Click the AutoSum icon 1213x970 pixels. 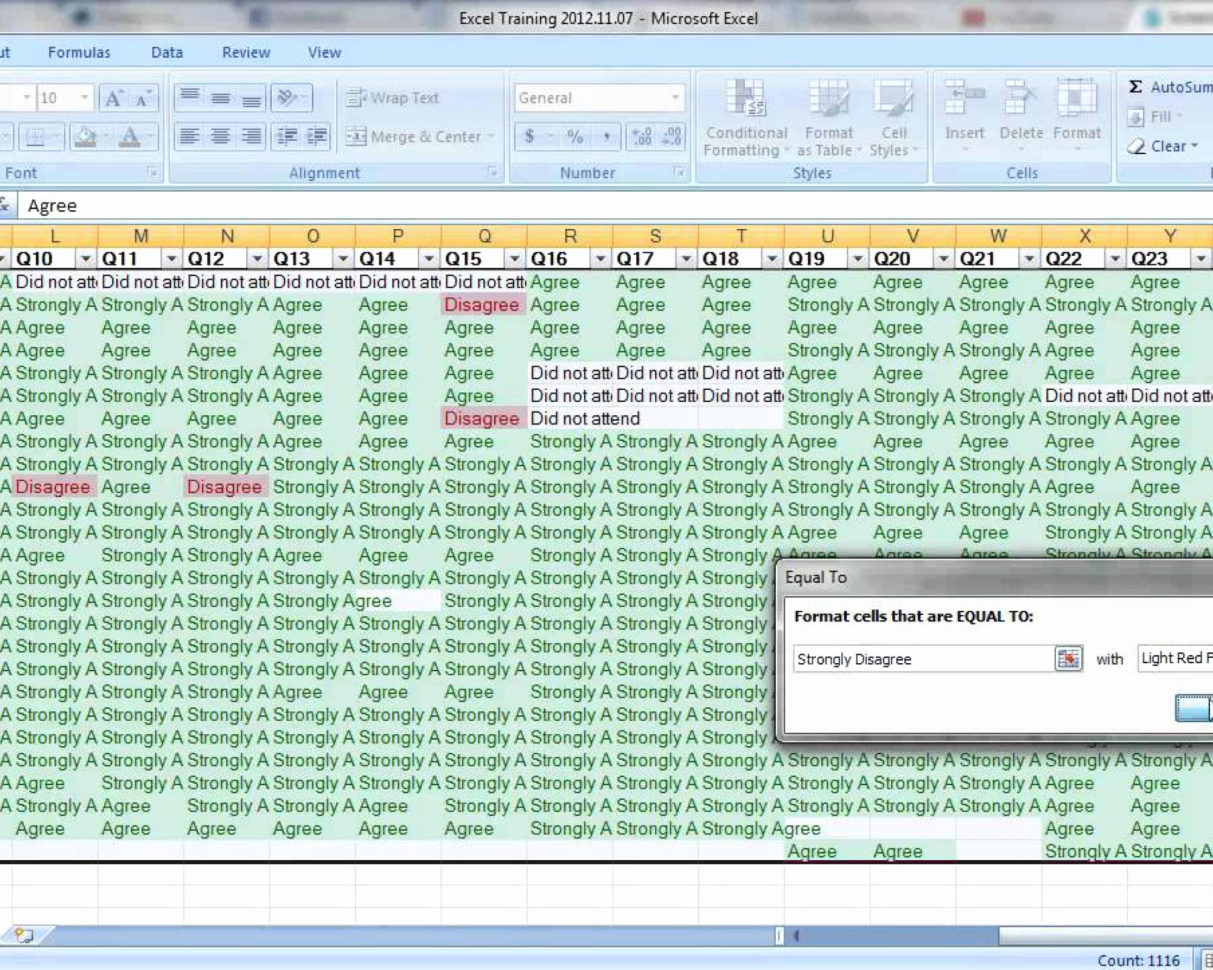1134,86
